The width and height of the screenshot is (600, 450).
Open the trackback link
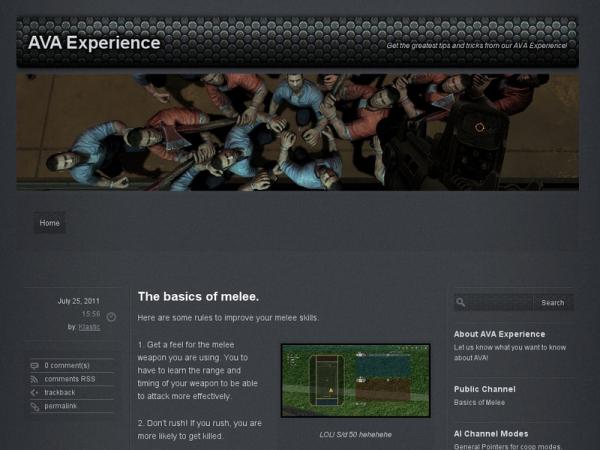[60, 392]
